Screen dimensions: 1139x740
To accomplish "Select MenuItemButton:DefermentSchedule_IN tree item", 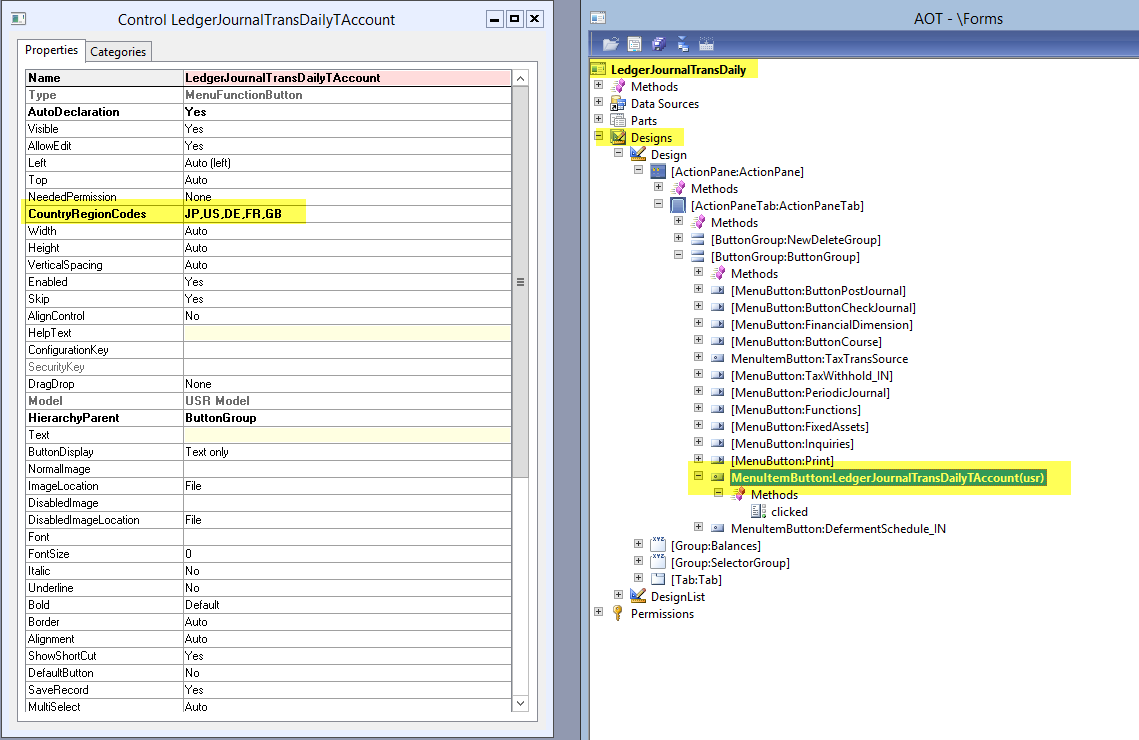I will click(837, 528).
